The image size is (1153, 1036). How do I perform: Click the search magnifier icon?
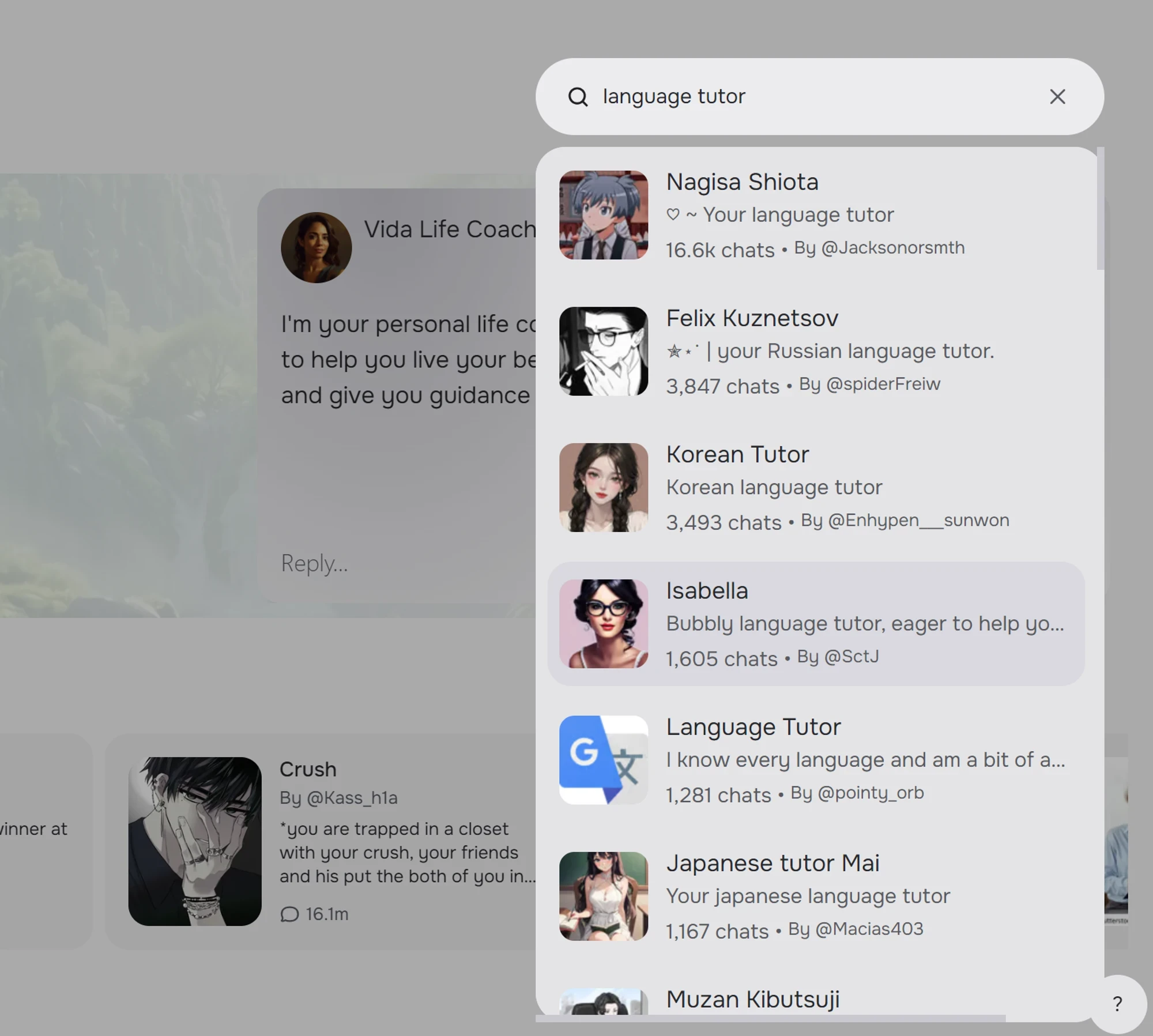pyautogui.click(x=578, y=97)
